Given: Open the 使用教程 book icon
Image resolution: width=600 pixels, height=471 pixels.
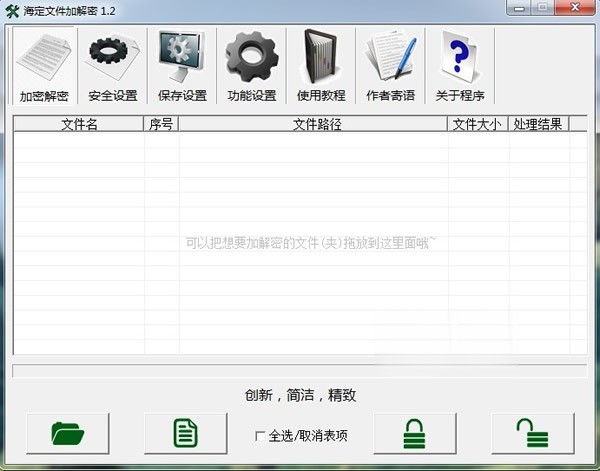Looking at the screenshot, I should (320, 66).
